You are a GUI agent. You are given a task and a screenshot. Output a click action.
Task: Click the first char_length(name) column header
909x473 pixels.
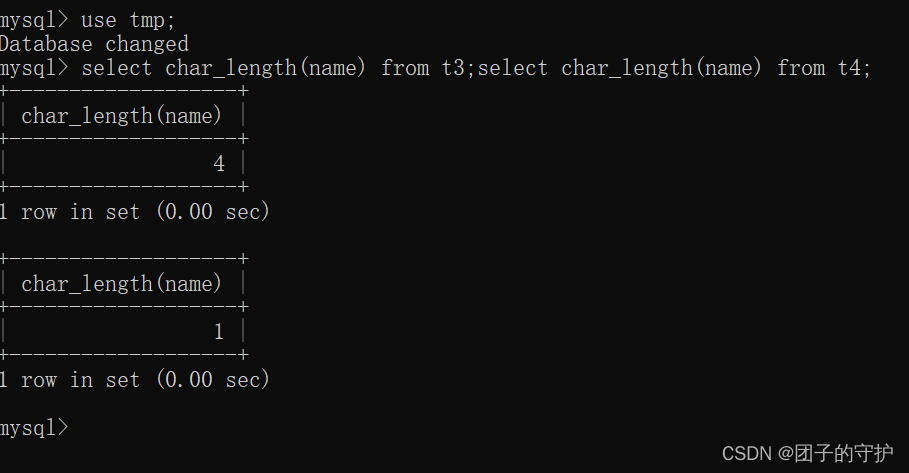coord(122,116)
